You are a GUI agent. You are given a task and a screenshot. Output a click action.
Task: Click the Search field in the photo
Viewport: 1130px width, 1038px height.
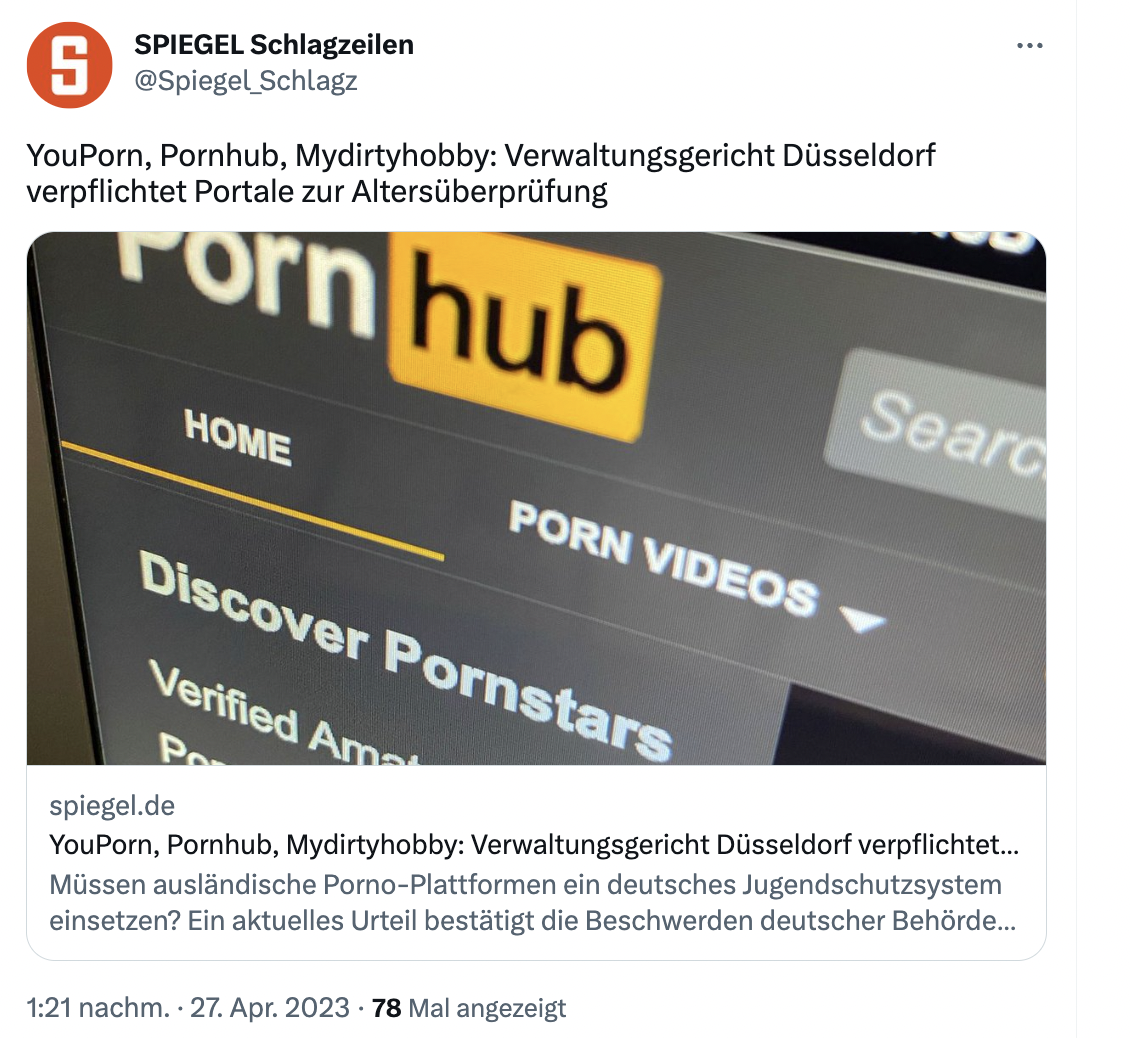click(937, 432)
